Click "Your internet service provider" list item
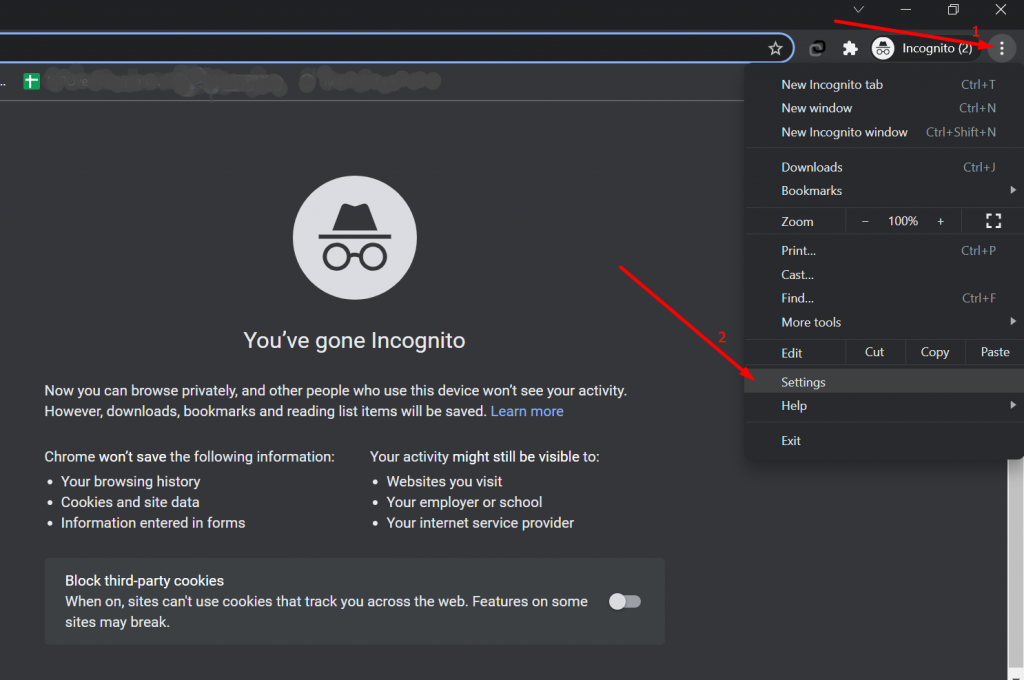 point(480,523)
